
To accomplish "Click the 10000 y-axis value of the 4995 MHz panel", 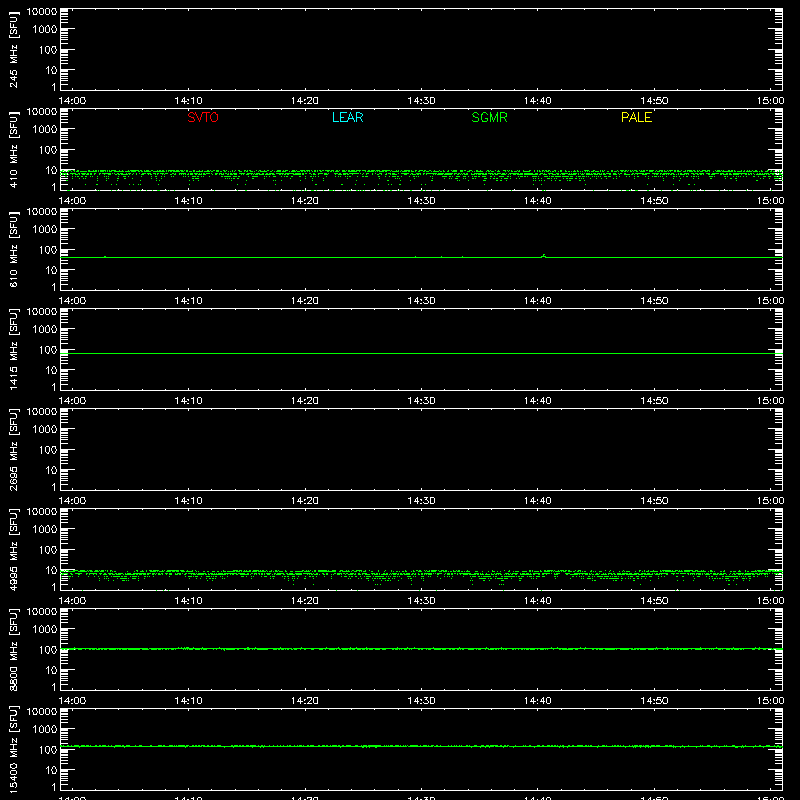I will click(x=42, y=512).
